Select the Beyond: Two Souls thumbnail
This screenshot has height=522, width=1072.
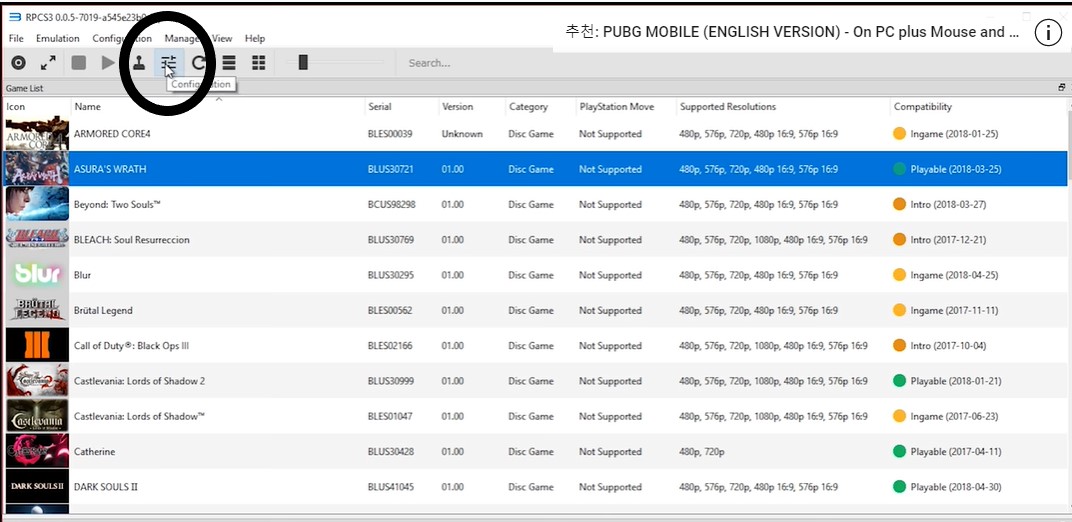[x=37, y=204]
